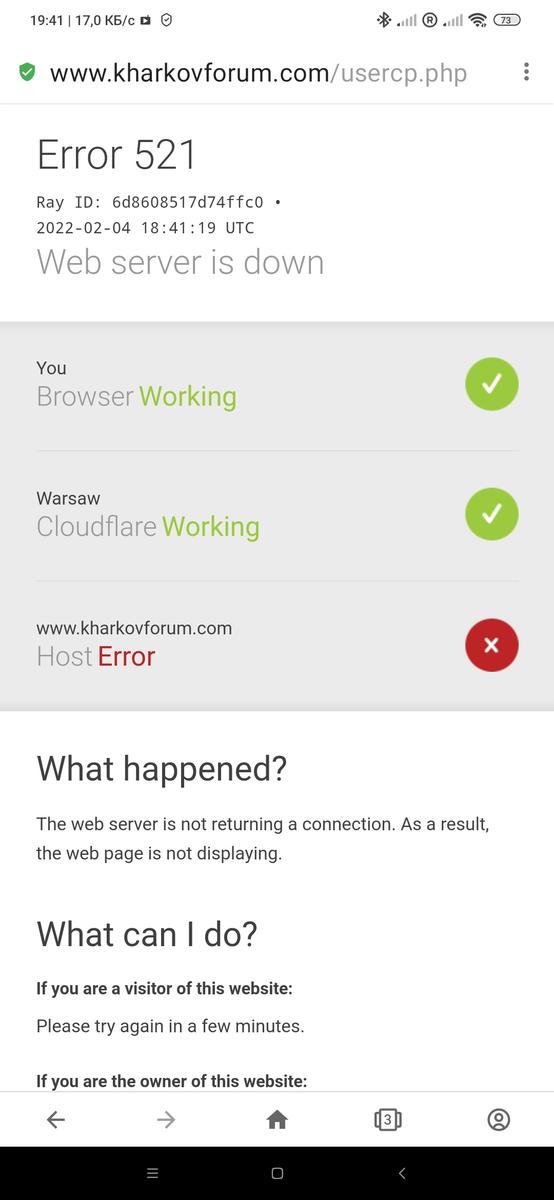Tap the Cloudflare Working status text
Screen dimensions: 554x1200
pyautogui.click(x=148, y=526)
